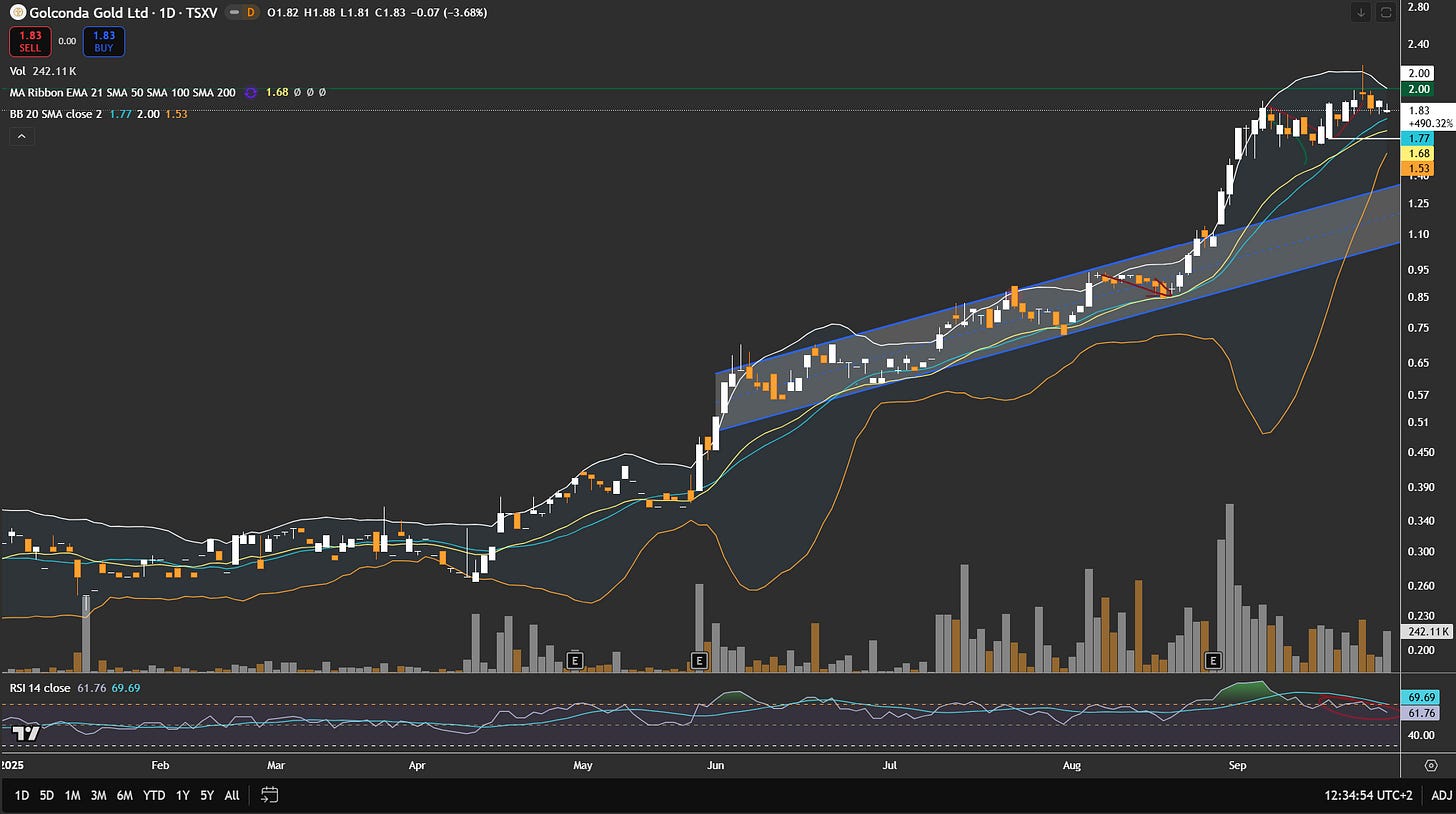The image size is (1456, 814).
Task: Click the Sep label on time axis
Action: [x=1238, y=766]
